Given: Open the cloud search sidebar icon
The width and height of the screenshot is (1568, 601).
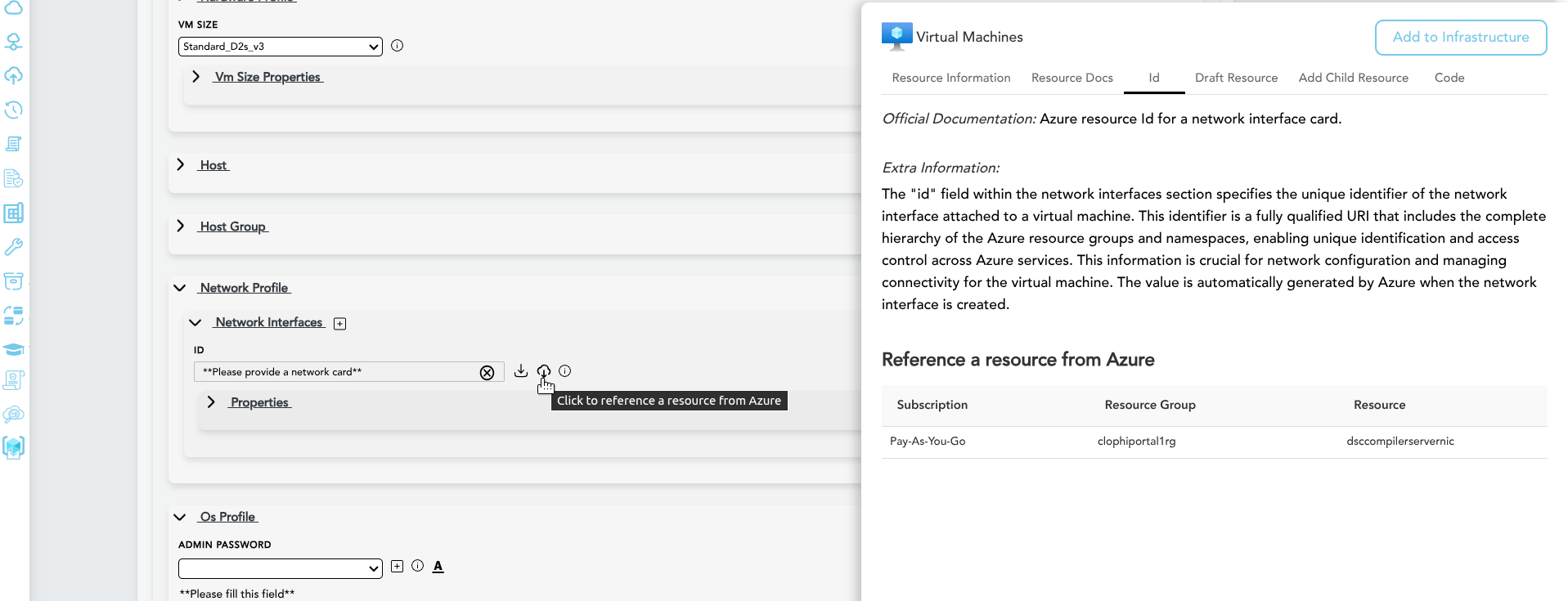Looking at the screenshot, I should pyautogui.click(x=13, y=414).
